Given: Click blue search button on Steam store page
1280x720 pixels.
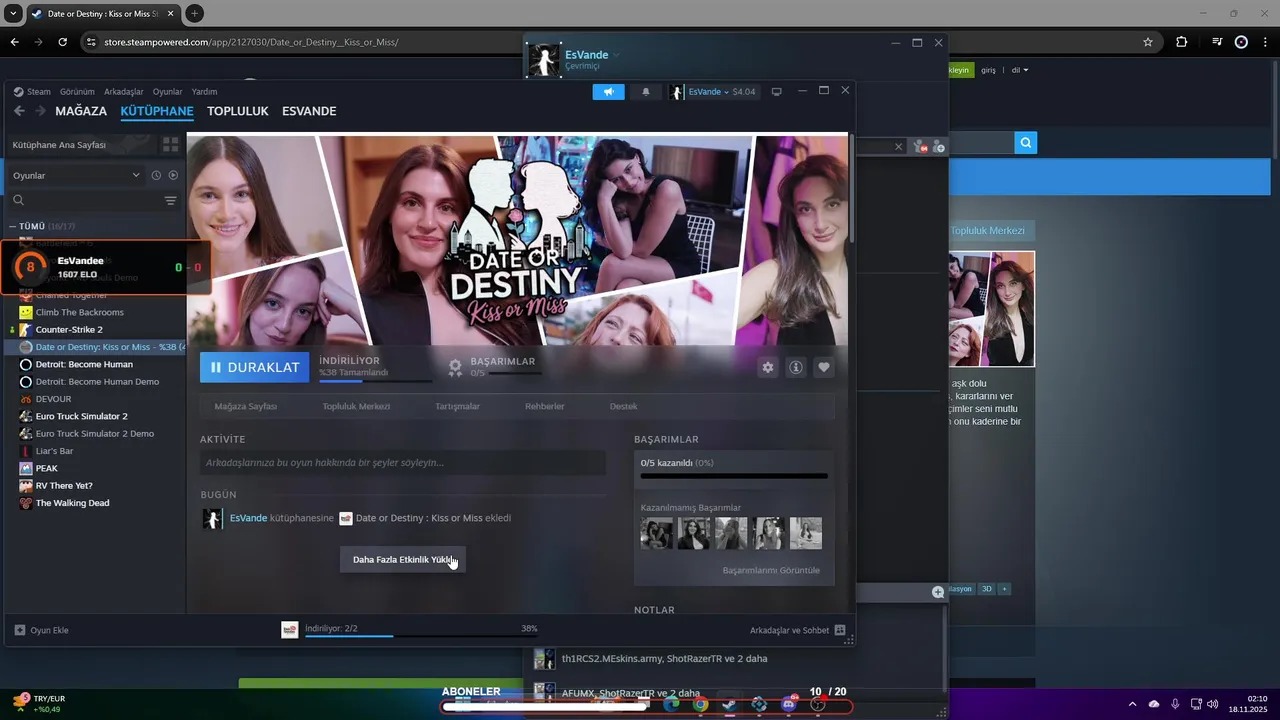Looking at the screenshot, I should click(x=1026, y=143).
